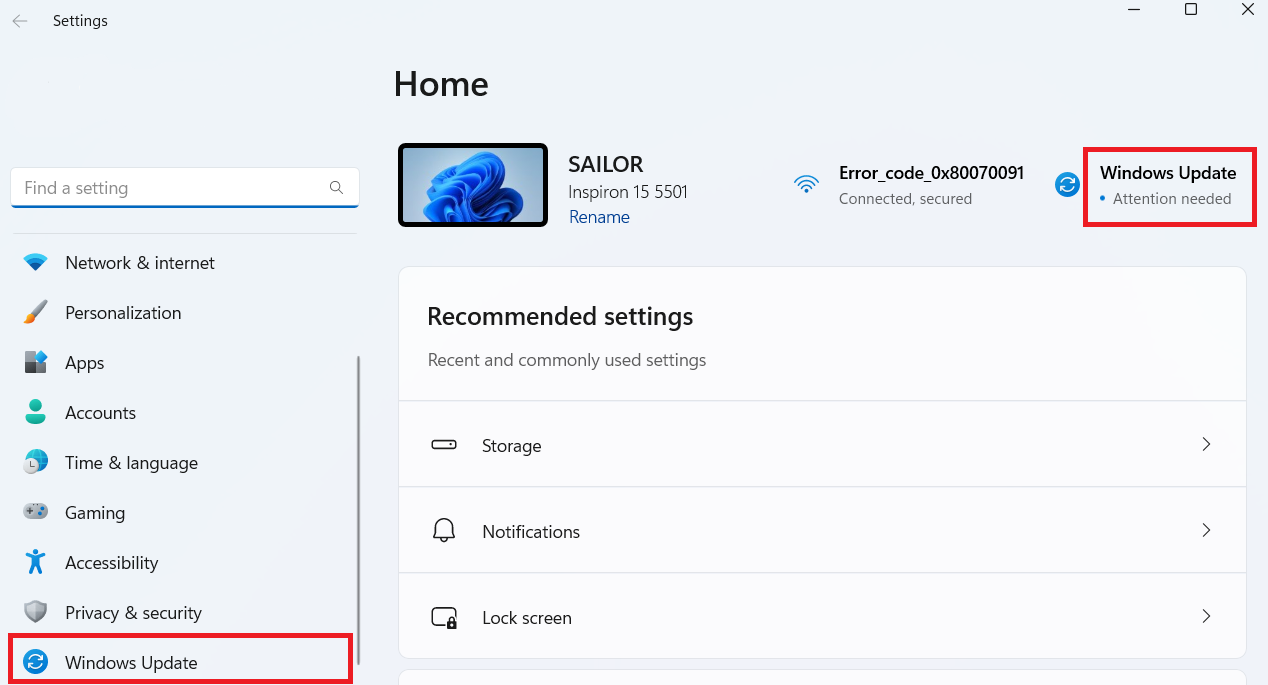Click the Windows Update sync icon in header
This screenshot has height=685, width=1268.
click(1068, 185)
